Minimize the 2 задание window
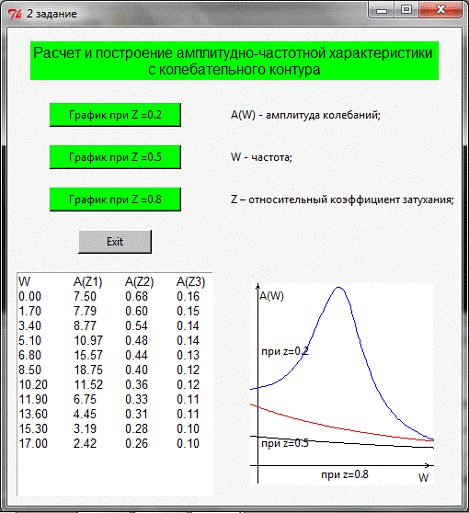Screen dimensions: 469x513 click(381, 10)
